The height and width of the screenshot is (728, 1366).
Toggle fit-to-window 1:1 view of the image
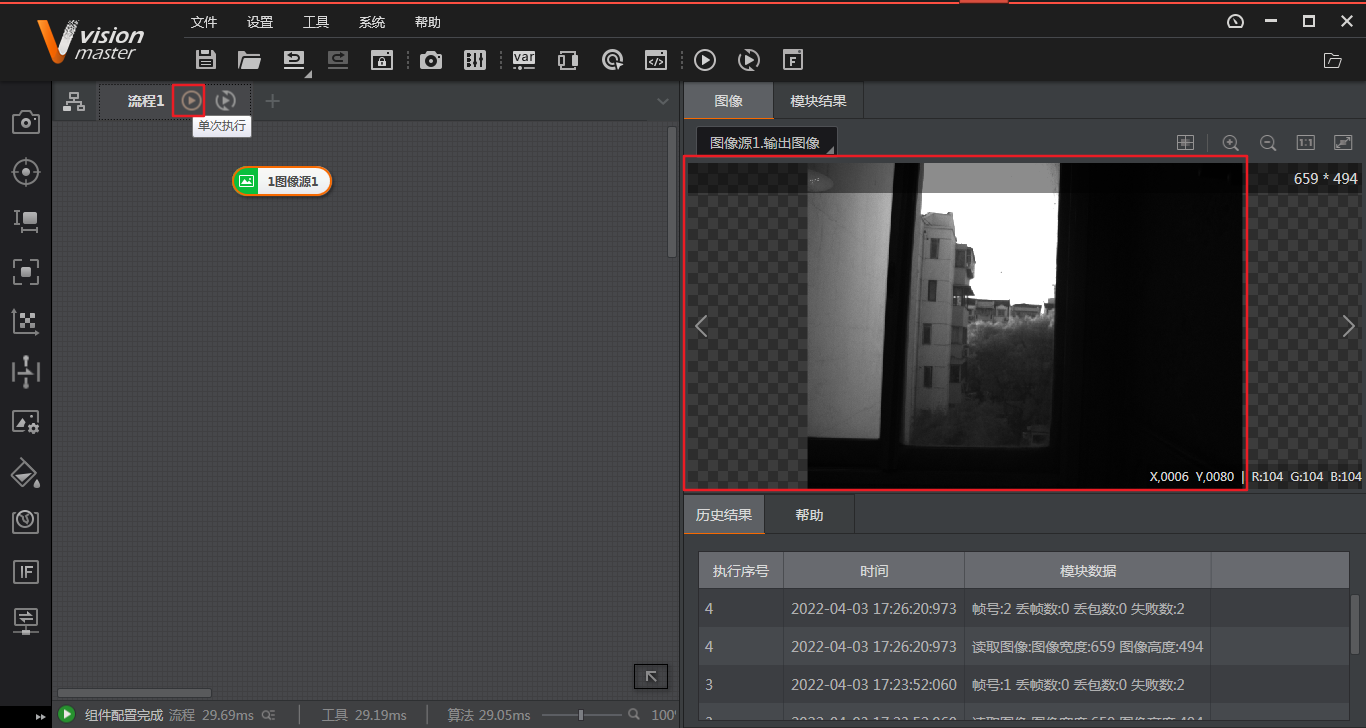click(x=1305, y=142)
